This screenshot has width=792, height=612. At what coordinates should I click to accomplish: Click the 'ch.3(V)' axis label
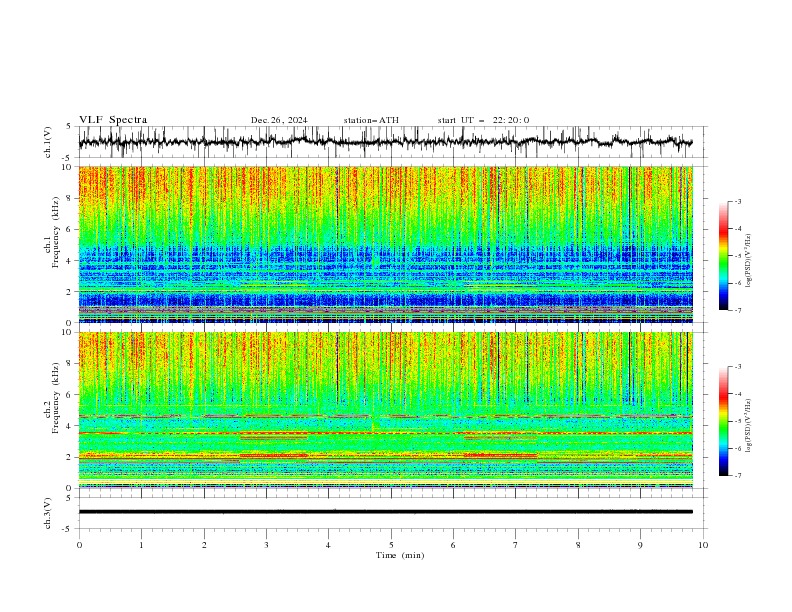point(48,513)
